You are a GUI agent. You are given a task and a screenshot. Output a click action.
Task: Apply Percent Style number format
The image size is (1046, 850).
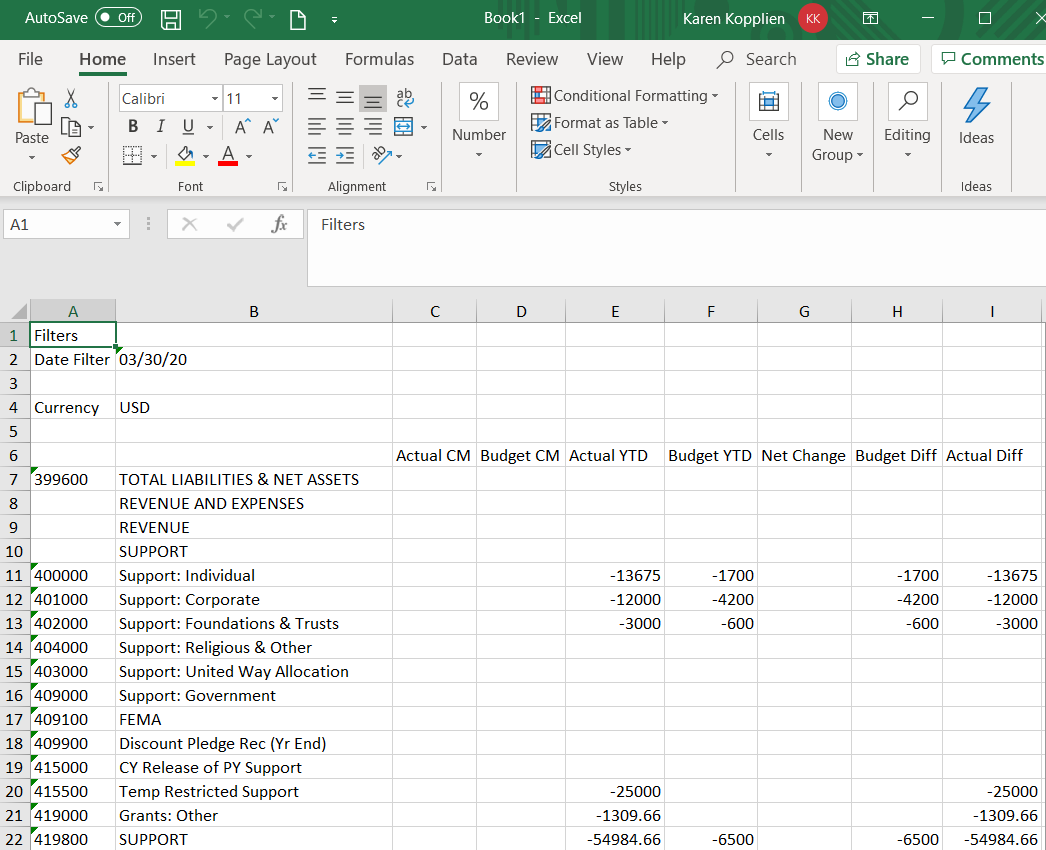478,100
